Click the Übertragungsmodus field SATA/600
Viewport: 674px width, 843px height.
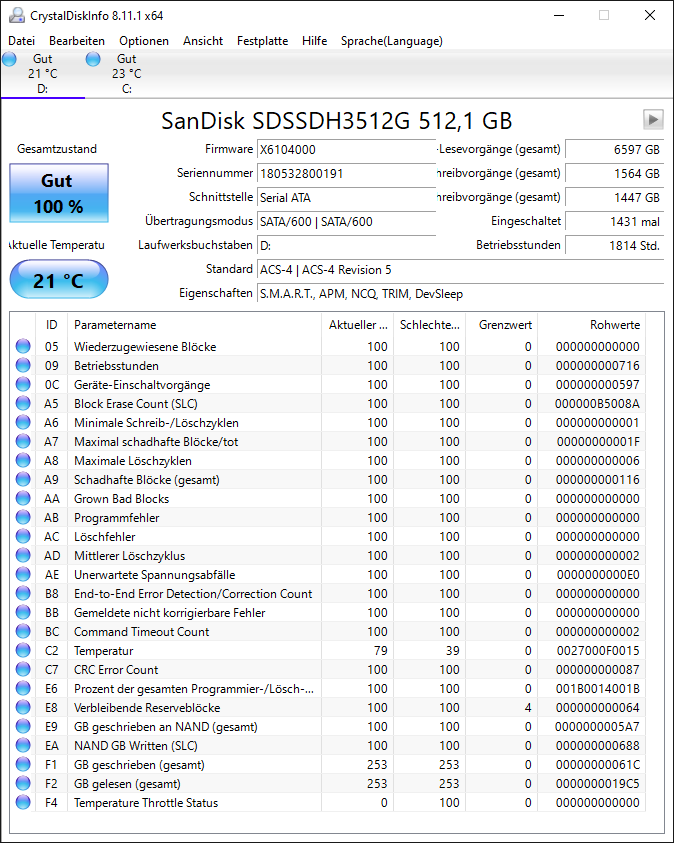tap(346, 222)
